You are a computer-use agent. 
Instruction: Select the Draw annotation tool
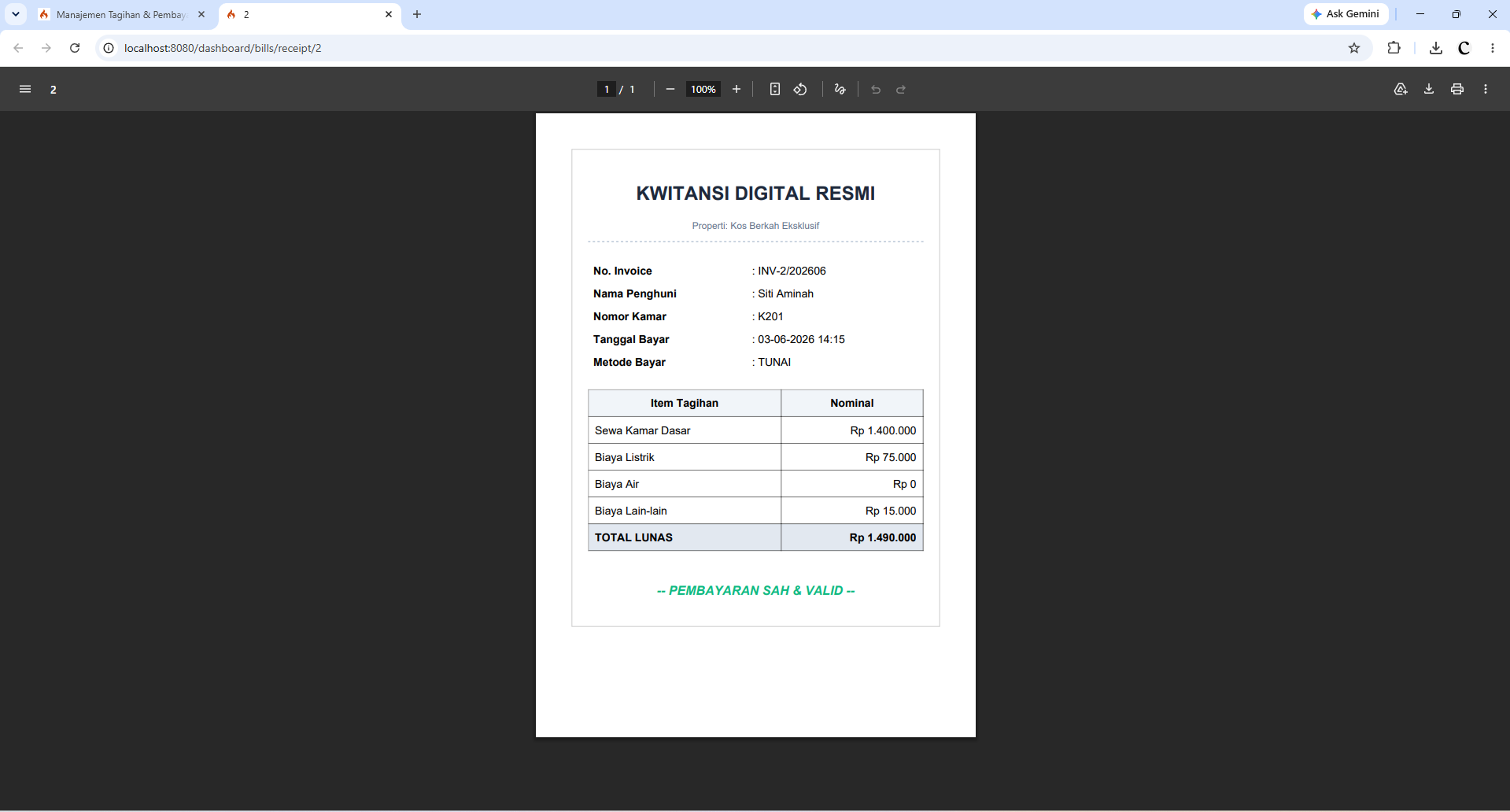click(x=840, y=90)
